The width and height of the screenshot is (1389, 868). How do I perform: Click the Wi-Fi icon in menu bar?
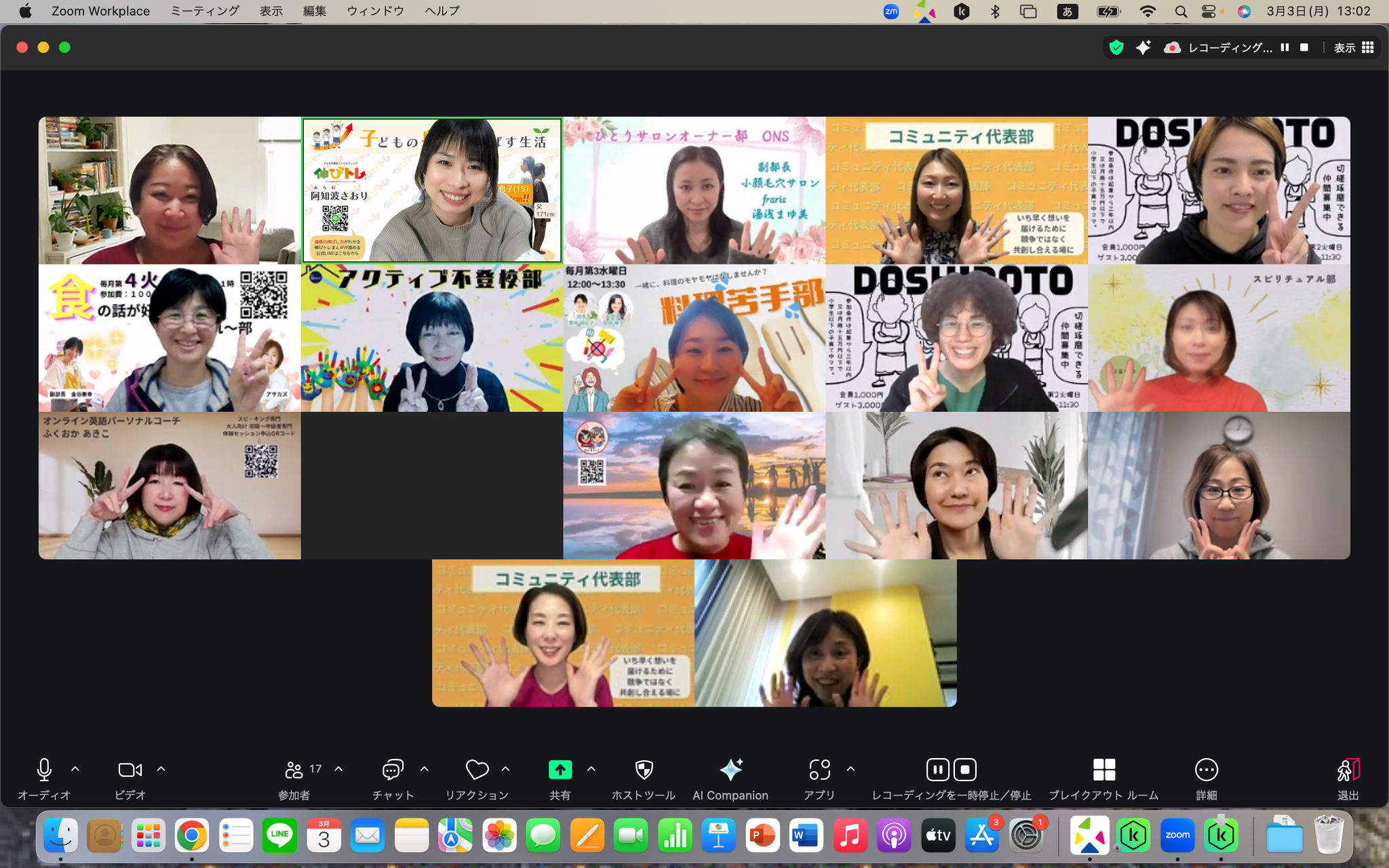point(1148,11)
